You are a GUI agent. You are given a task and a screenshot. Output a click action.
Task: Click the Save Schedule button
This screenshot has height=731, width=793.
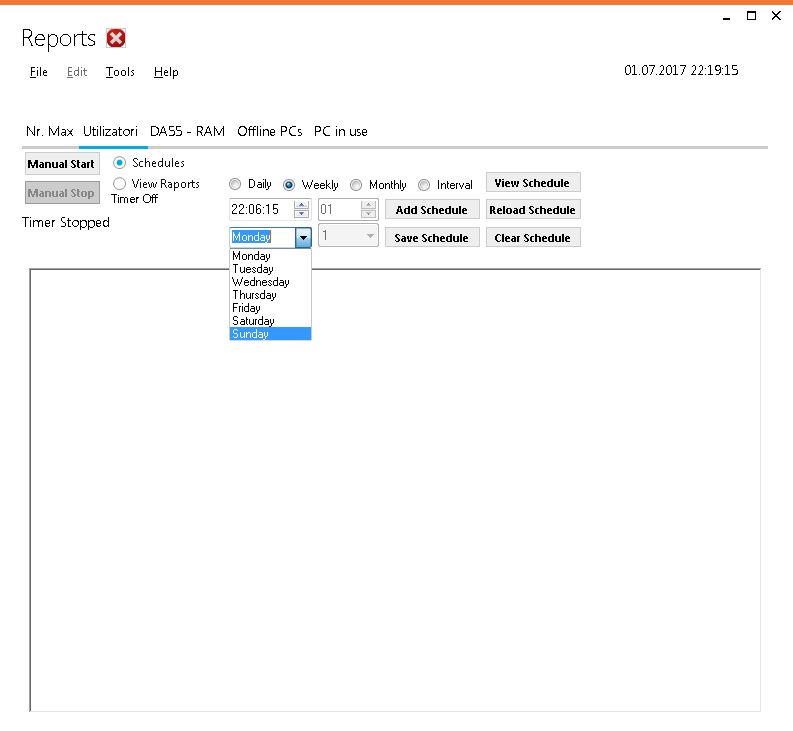431,238
